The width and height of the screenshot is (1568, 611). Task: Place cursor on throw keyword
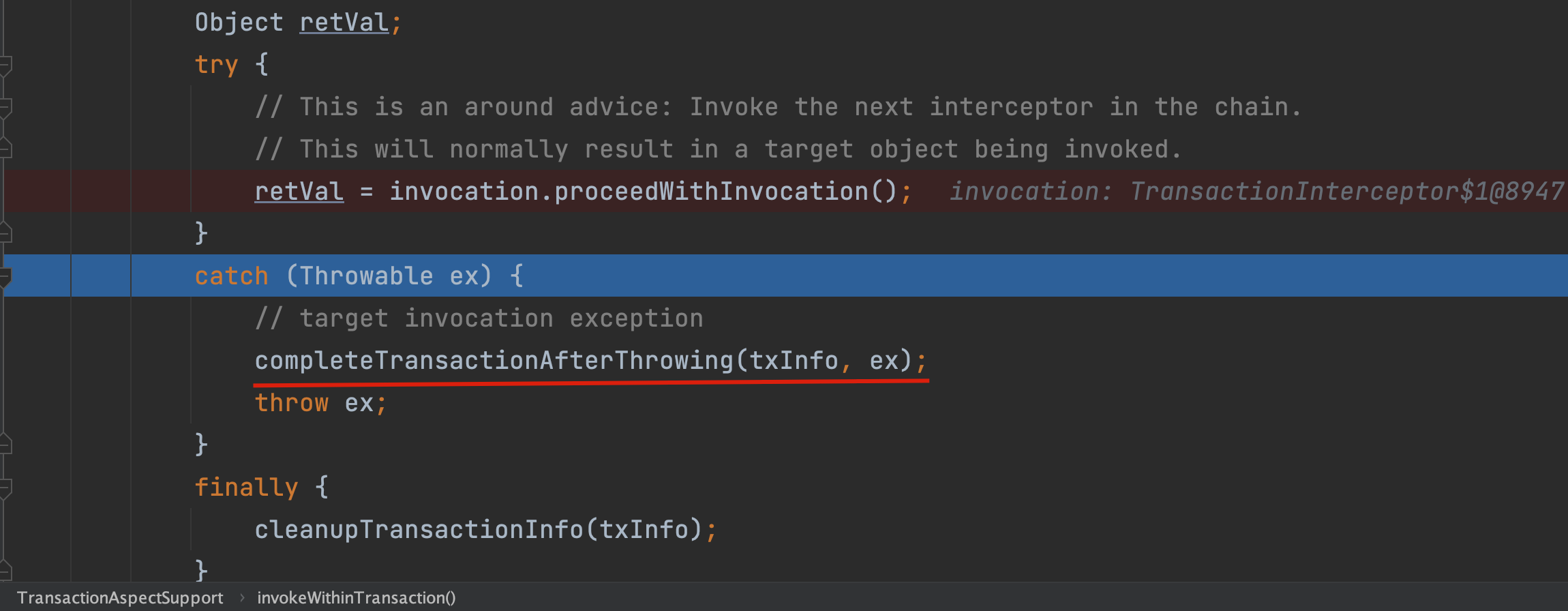[292, 403]
